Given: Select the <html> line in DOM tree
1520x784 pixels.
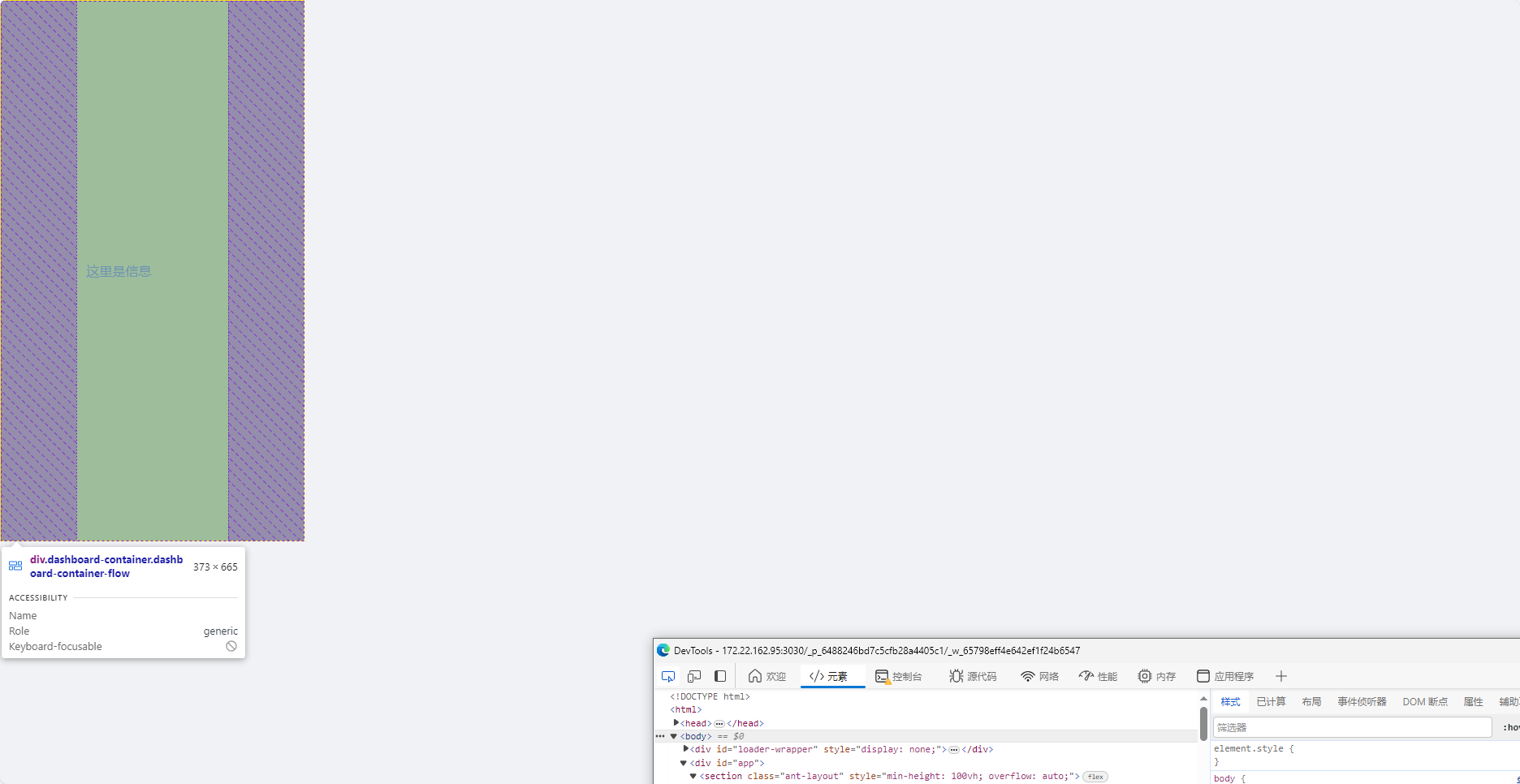Looking at the screenshot, I should click(685, 709).
